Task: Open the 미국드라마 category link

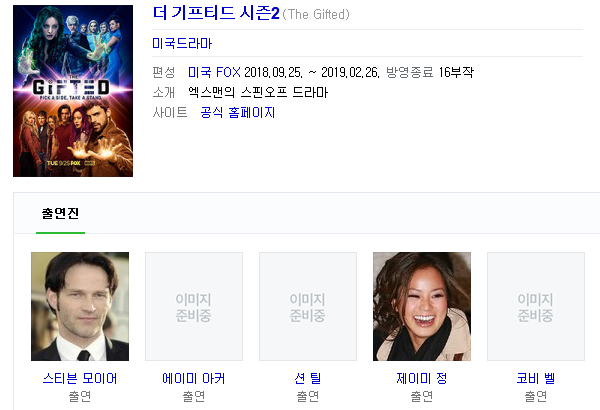Action: [x=182, y=43]
